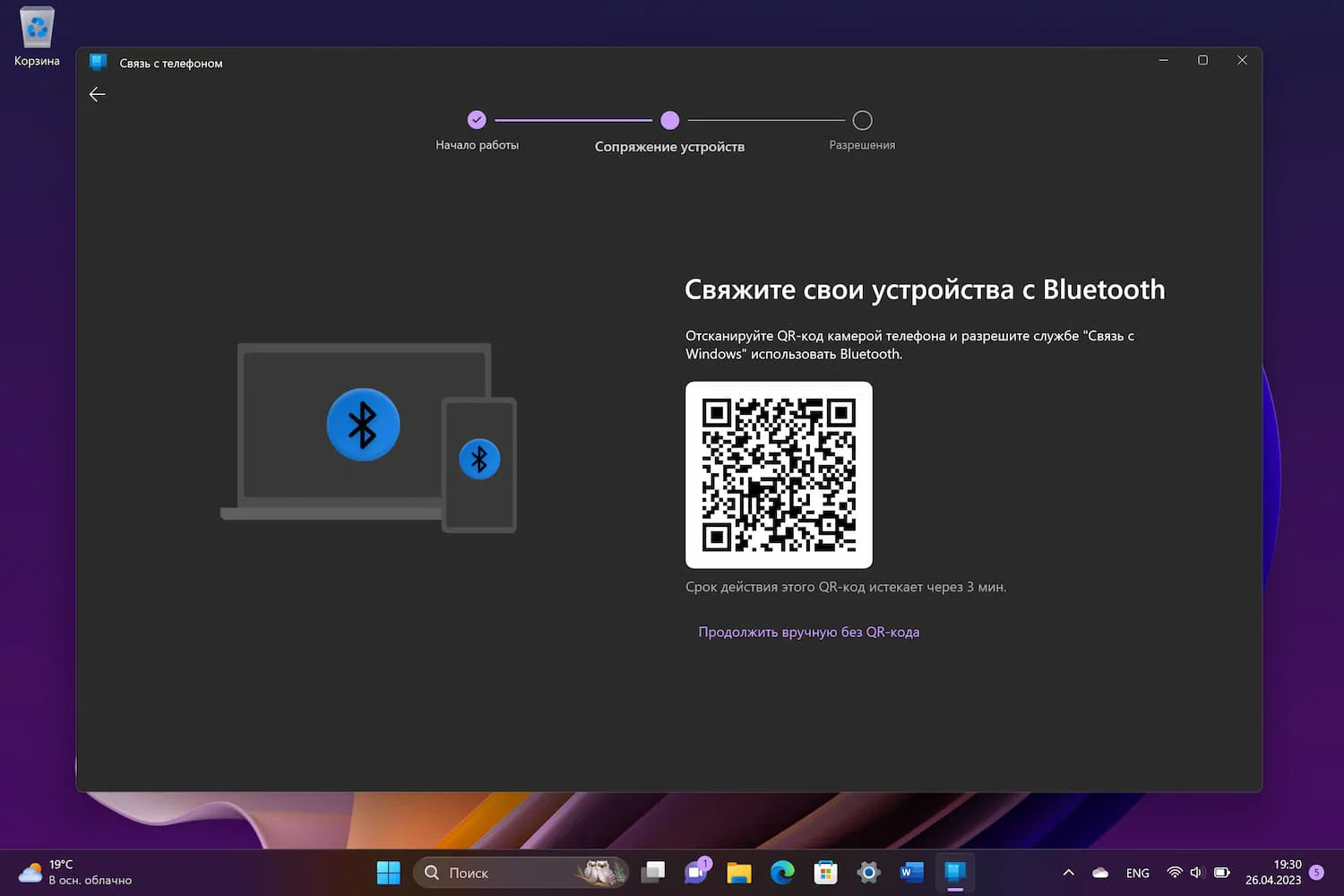Select the 'Сопряжение устройств' step circle
Screen dimensions: 1344x896
[669, 119]
